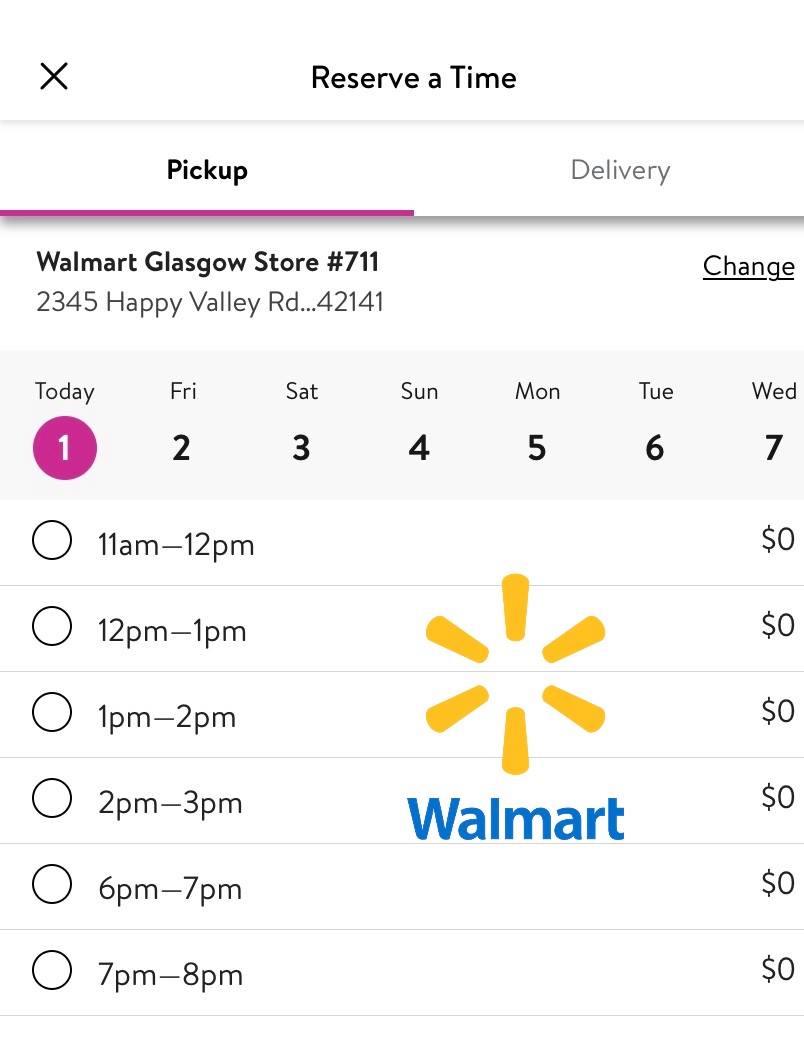Choose Friday the 2nd

[181, 447]
